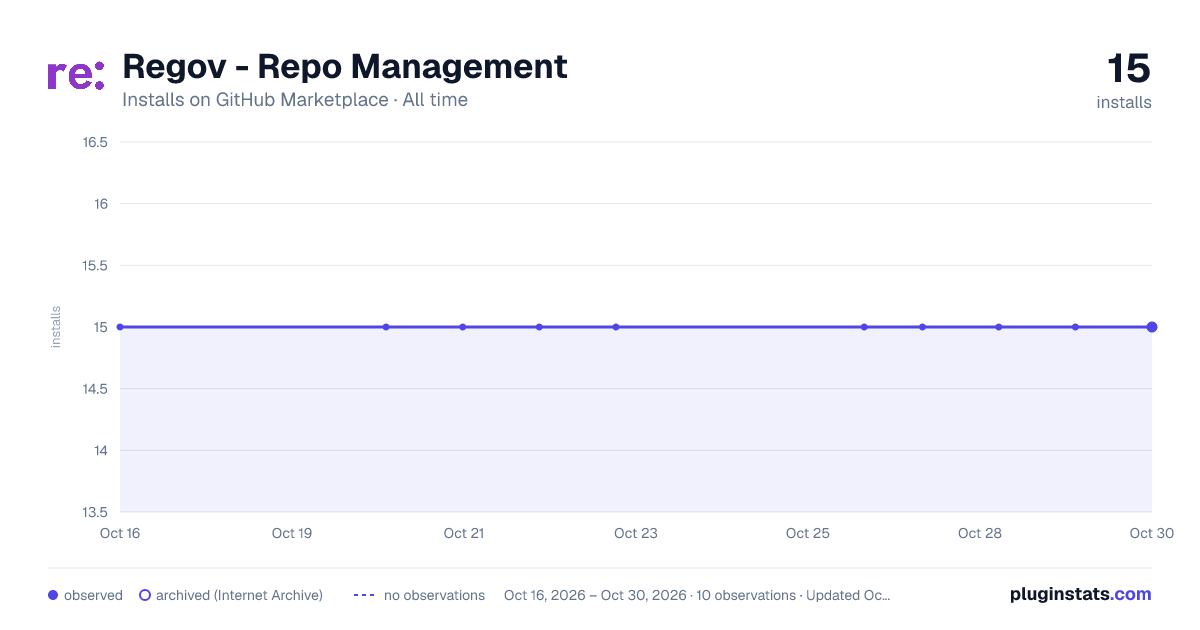Click "Installs on GitHub Marketplace · All time" subtitle

click(295, 100)
